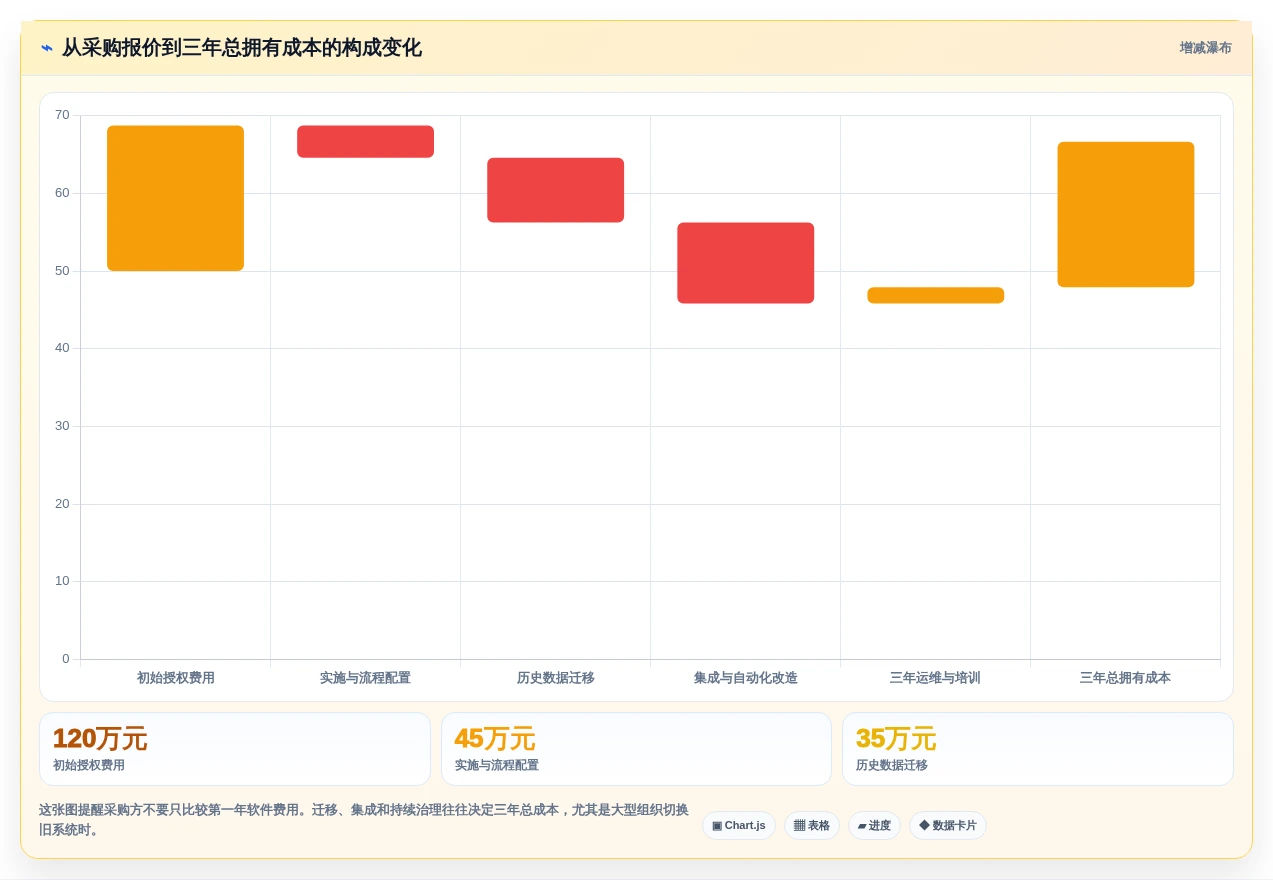
Task: Click the 表格 tag chip
Action: click(x=812, y=826)
